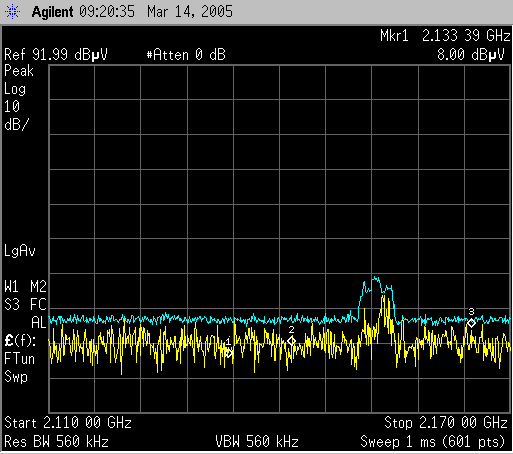Click the #Atten 0 dB label
This screenshot has height=454, width=513.
tap(186, 55)
